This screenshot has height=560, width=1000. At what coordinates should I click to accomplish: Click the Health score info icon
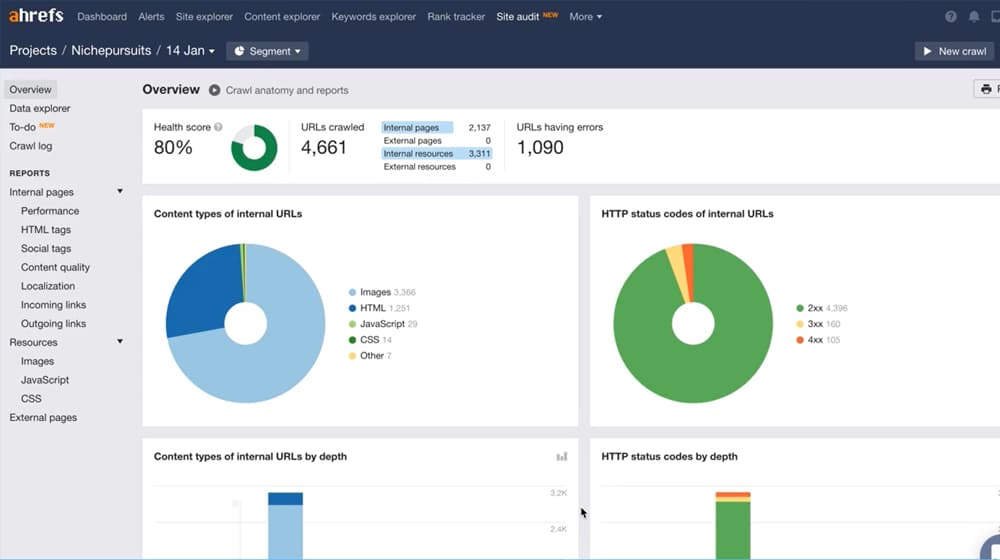[219, 127]
